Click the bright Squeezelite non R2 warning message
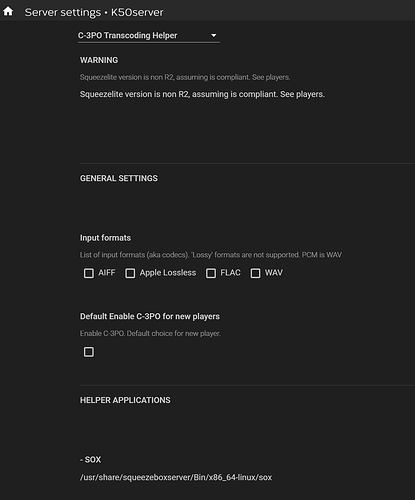The height and width of the screenshot is (500, 415). point(202,94)
